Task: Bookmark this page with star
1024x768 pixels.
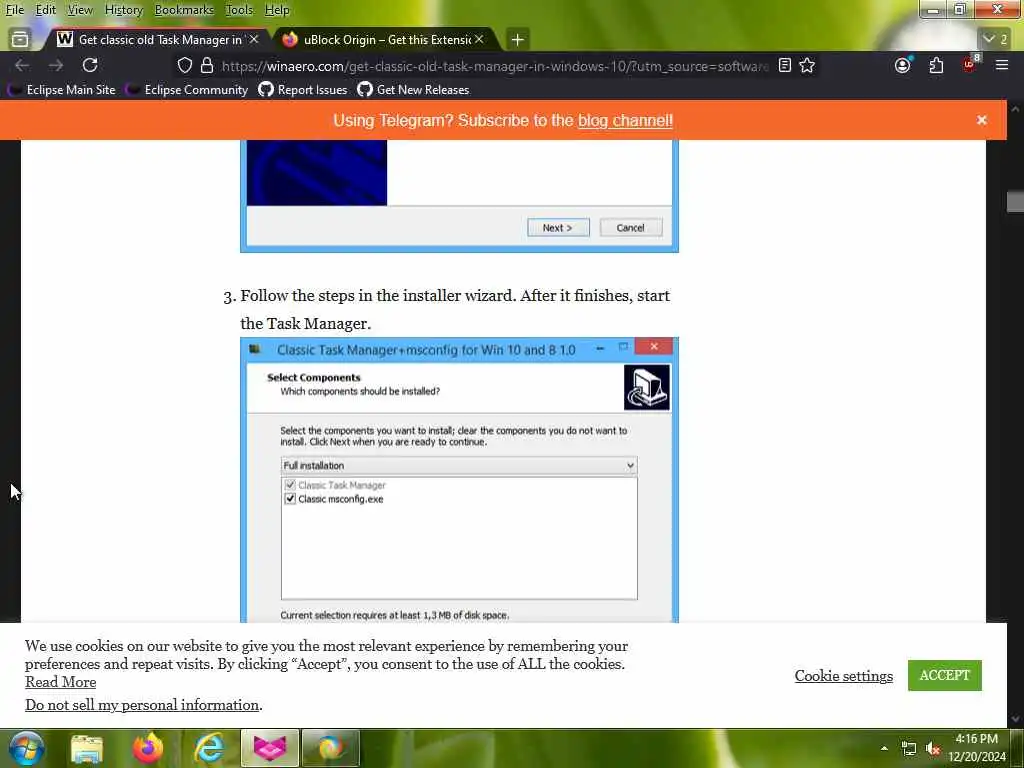Action: pos(807,65)
